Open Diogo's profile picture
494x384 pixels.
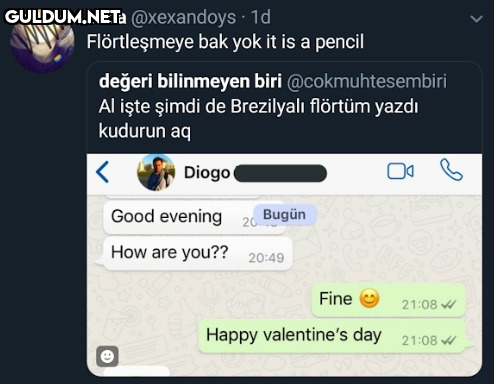coord(156,172)
